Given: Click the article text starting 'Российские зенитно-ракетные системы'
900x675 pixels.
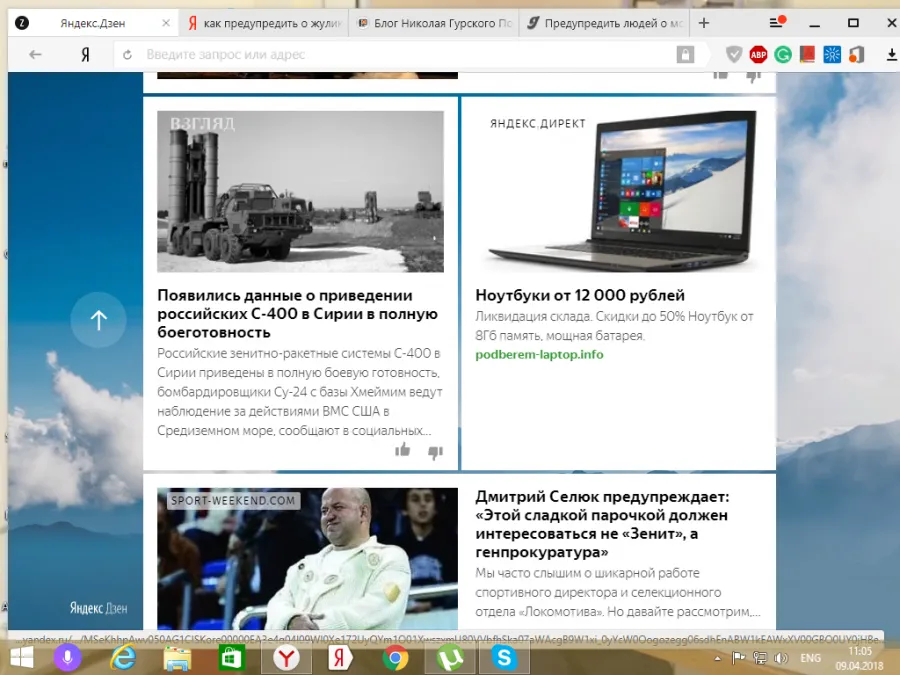Looking at the screenshot, I should pyautogui.click(x=300, y=392).
